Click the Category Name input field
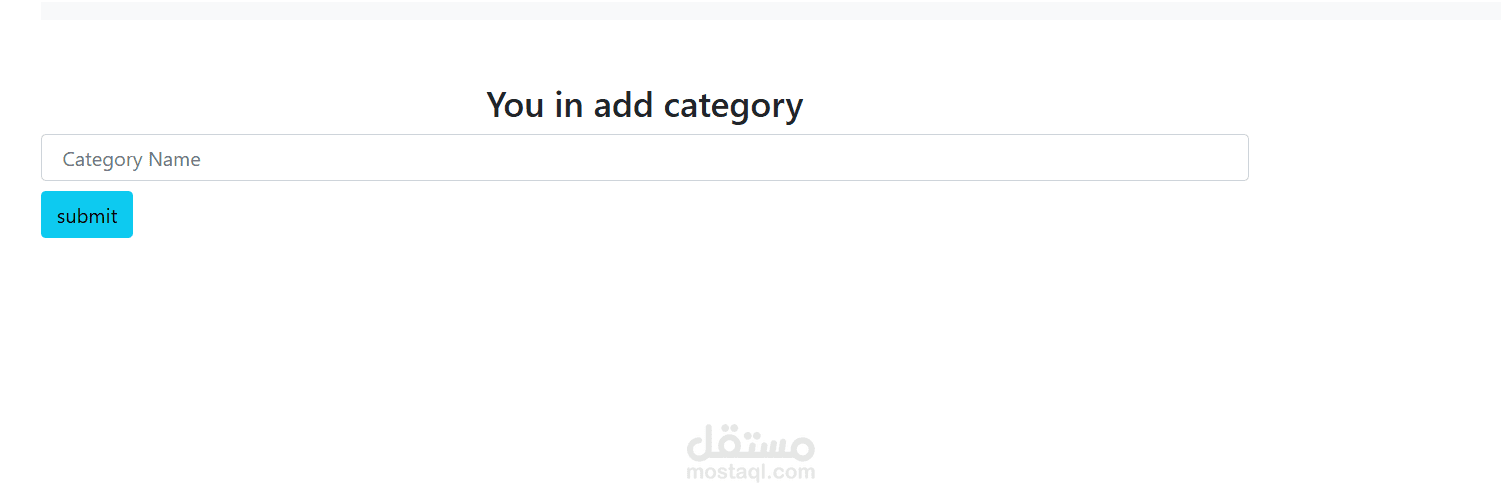 pyautogui.click(x=644, y=158)
